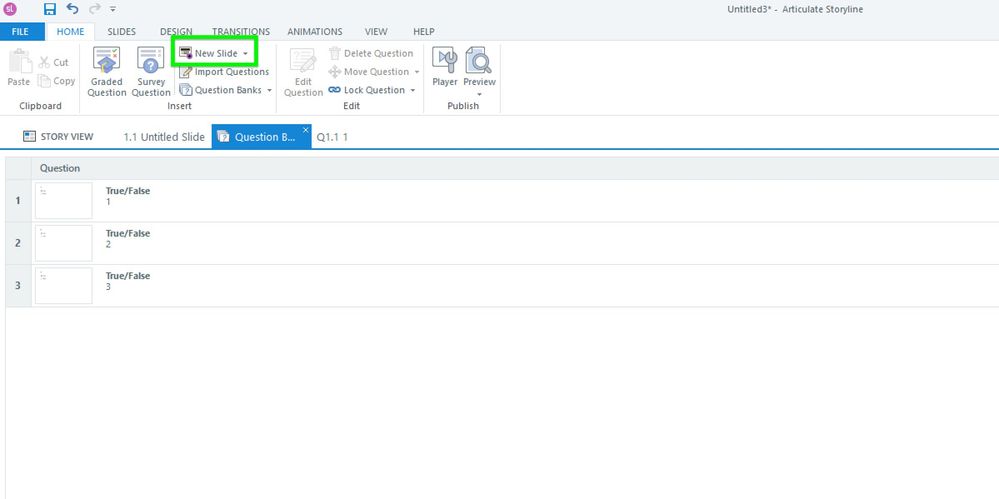The image size is (999, 499).
Task: Click the Copy button
Action: click(x=56, y=81)
